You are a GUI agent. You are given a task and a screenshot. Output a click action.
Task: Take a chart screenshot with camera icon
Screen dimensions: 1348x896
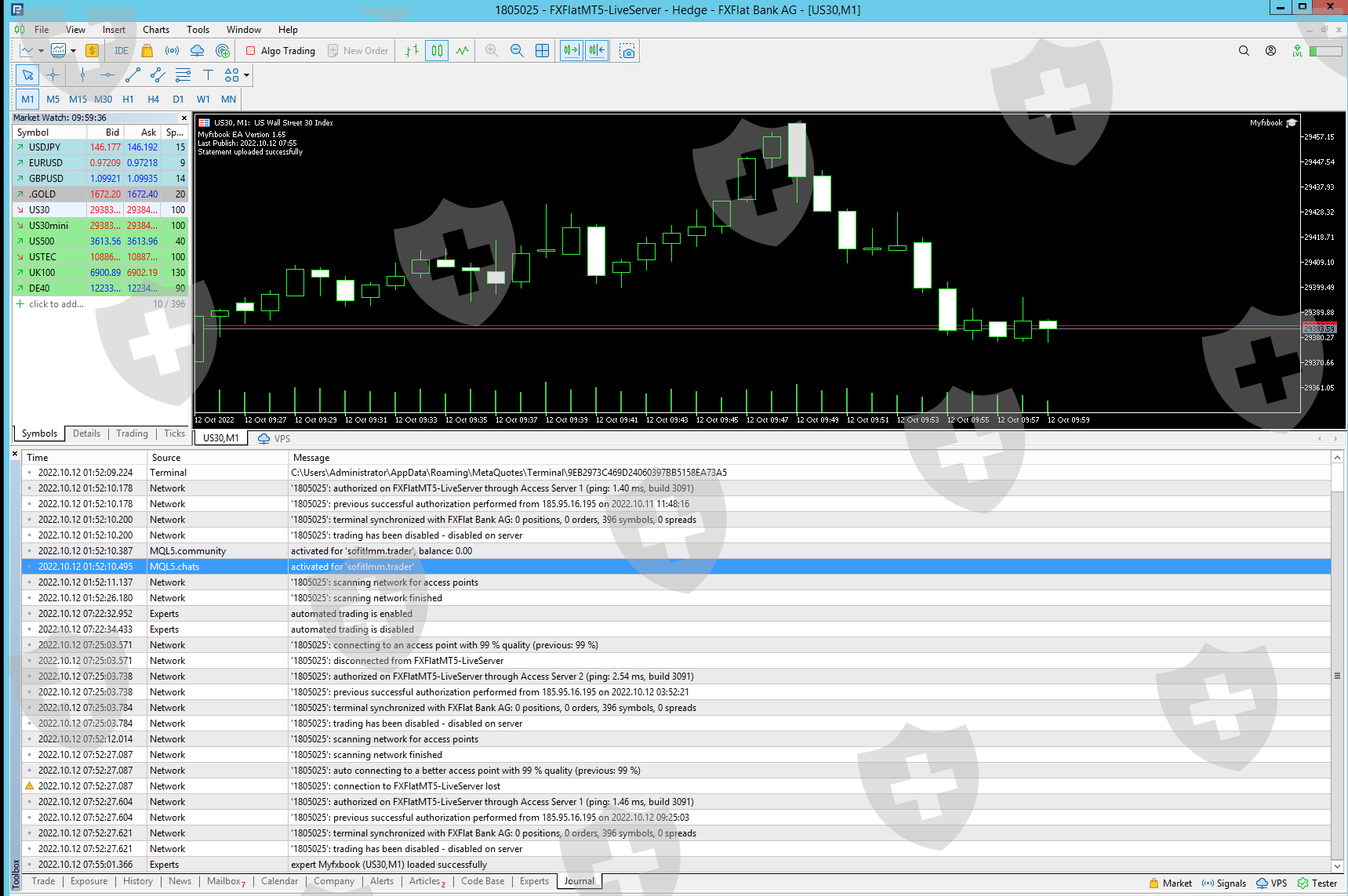click(627, 51)
